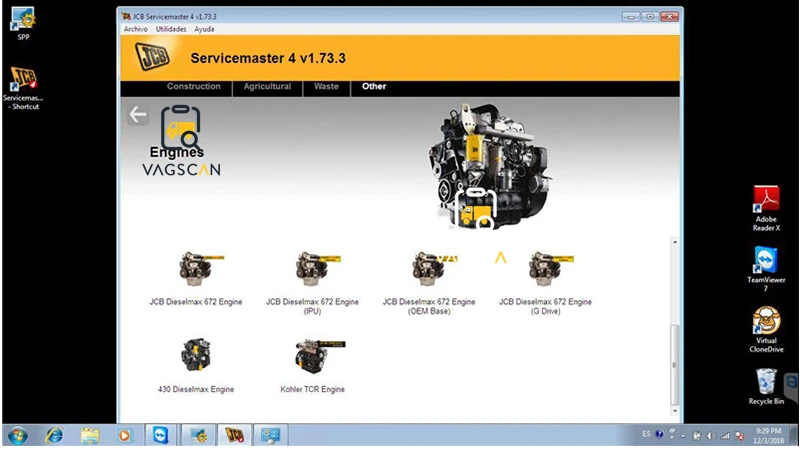This screenshot has width=800, height=449.
Task: Open TeamViewer 7 desktop icon
Action: tap(766, 269)
